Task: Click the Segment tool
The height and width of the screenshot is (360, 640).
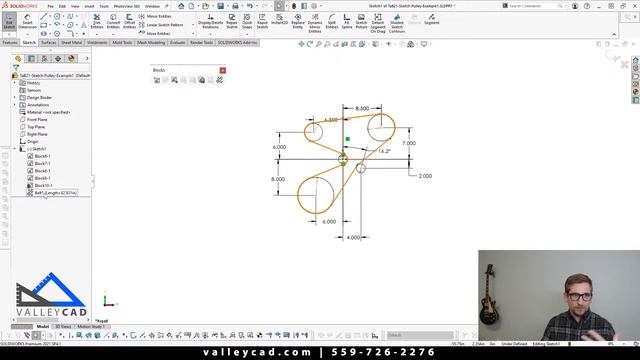Action: 431,19
